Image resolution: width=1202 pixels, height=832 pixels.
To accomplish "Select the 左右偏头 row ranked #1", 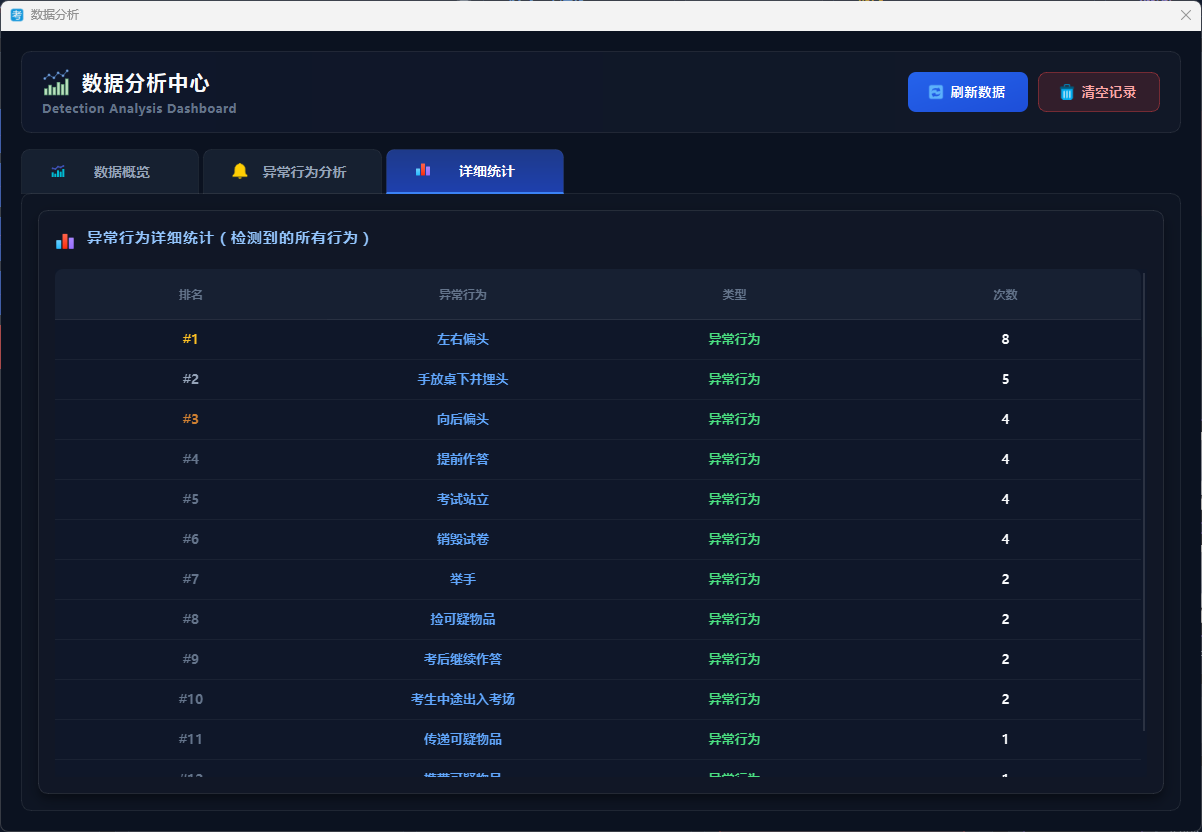I will 463,339.
